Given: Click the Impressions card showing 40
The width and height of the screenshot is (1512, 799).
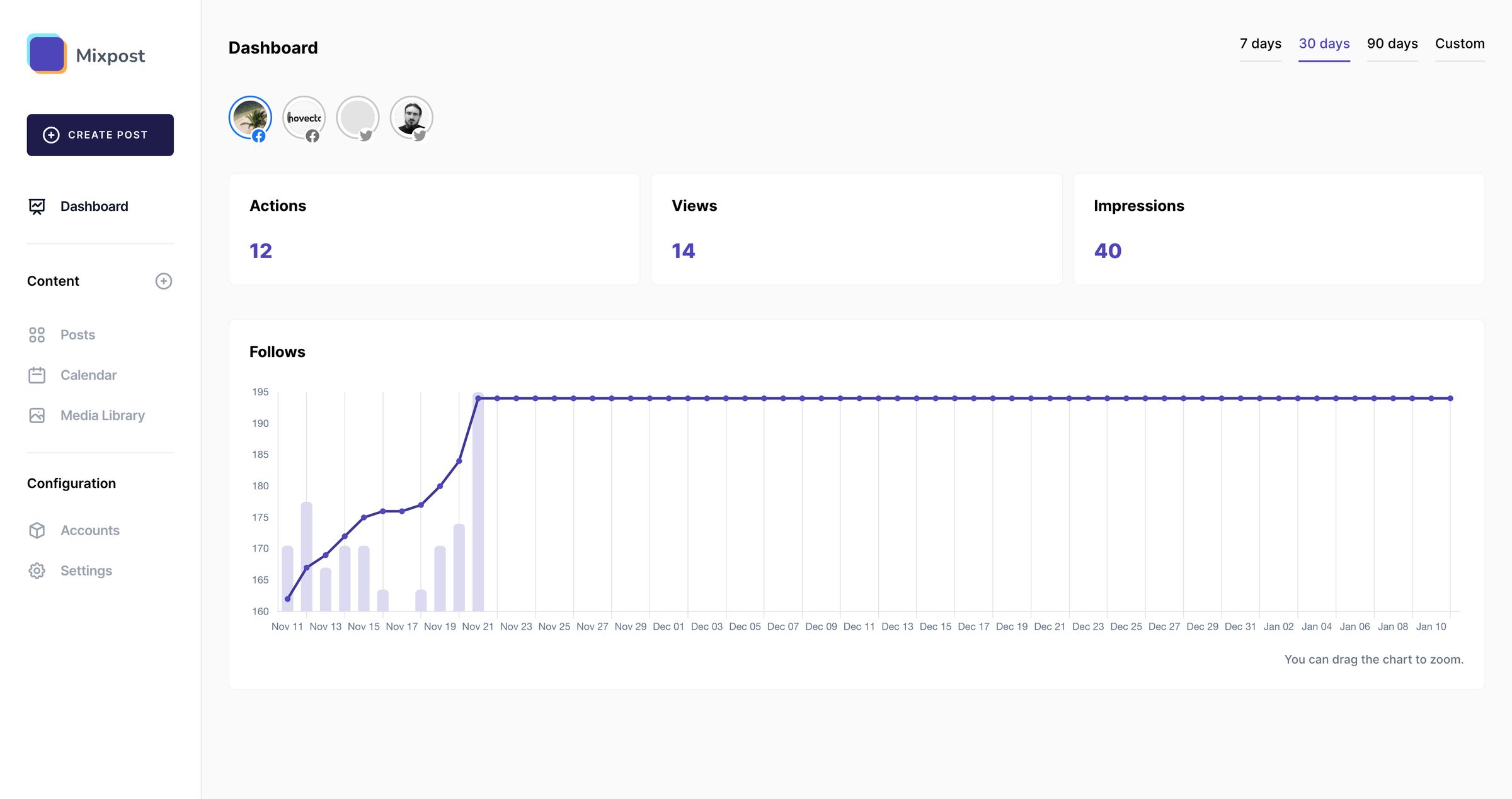Looking at the screenshot, I should tap(1108, 250).
